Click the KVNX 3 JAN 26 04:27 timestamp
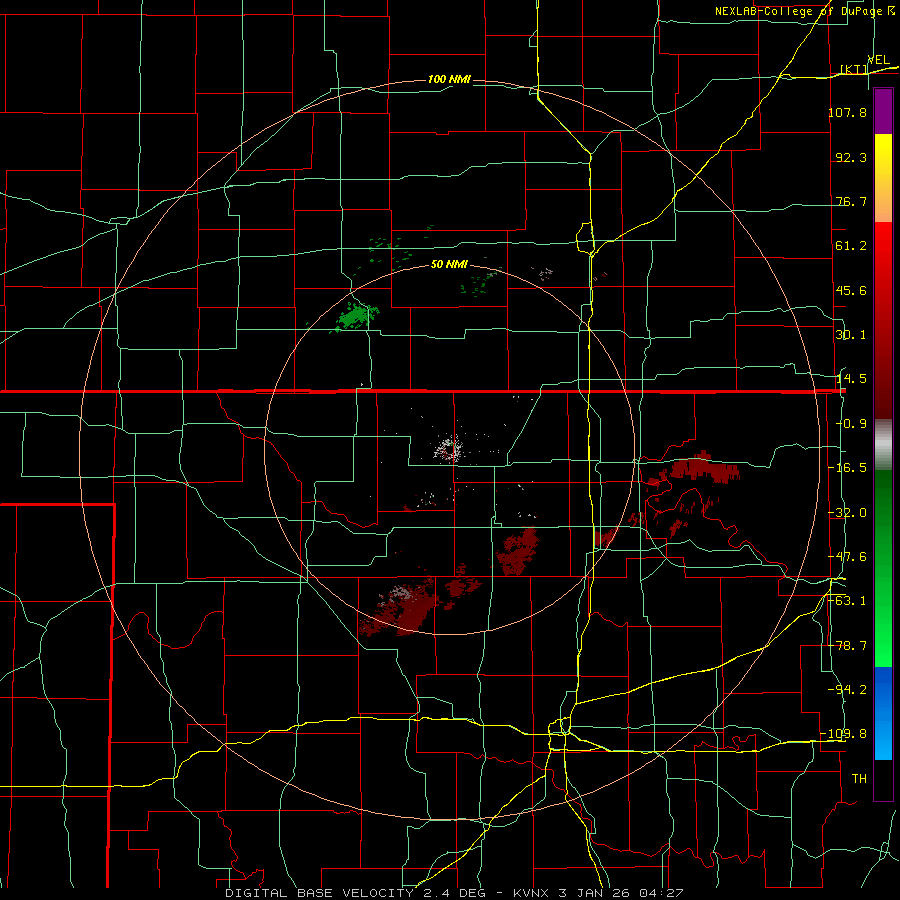The height and width of the screenshot is (900, 900). (599, 893)
